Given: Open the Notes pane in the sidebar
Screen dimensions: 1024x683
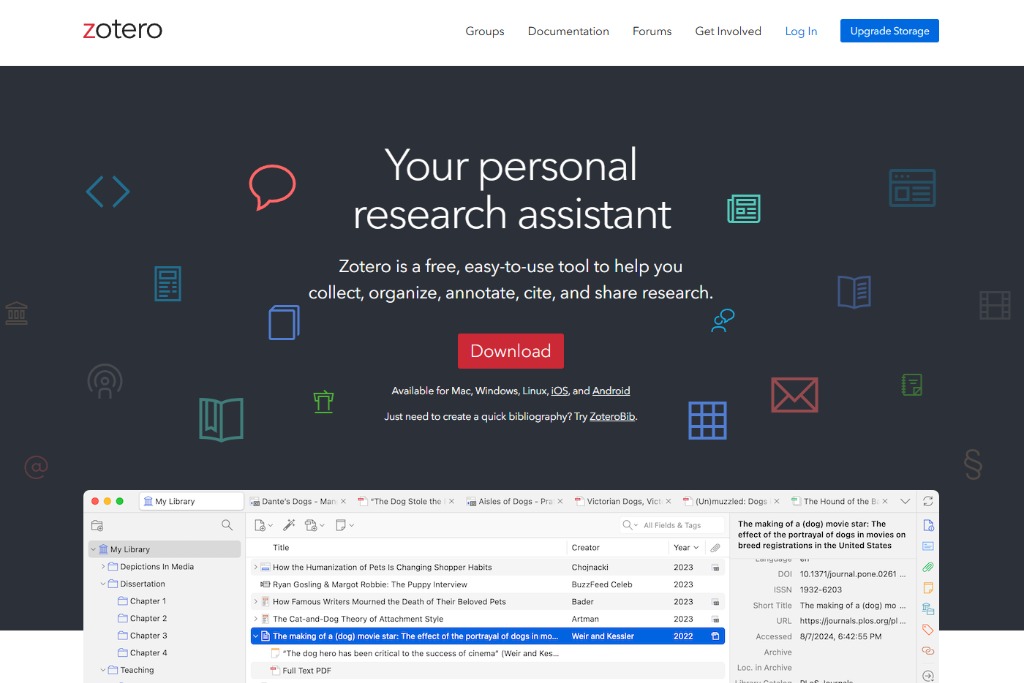Looking at the screenshot, I should click(x=928, y=587).
